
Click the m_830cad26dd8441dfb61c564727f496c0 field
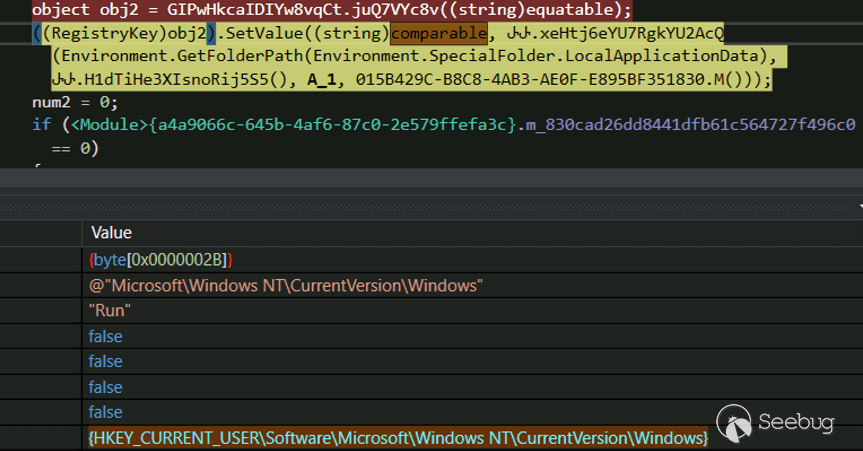(x=691, y=125)
